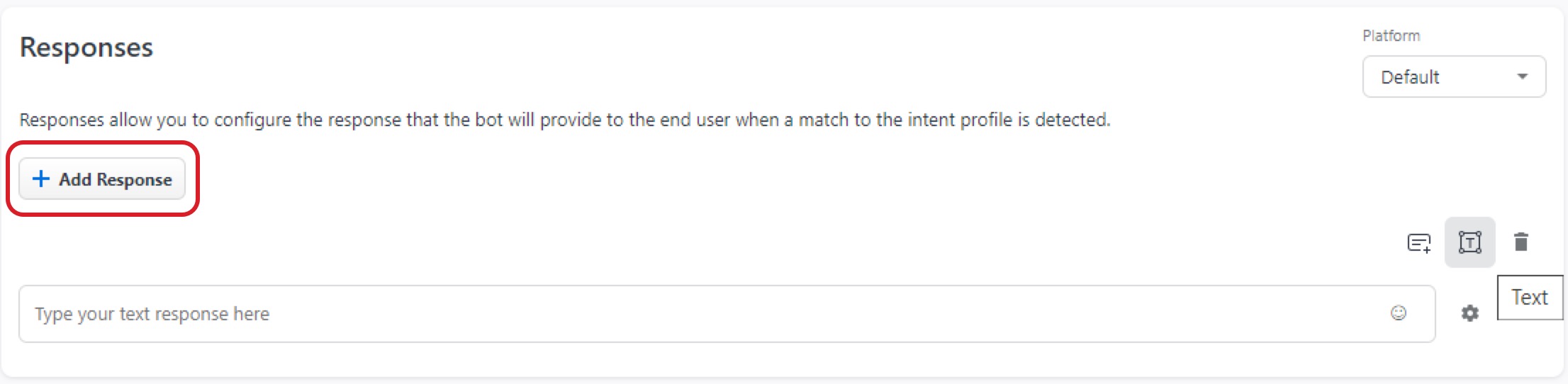Open the Platform dropdown
This screenshot has height=384, width=1568.
tap(1453, 77)
